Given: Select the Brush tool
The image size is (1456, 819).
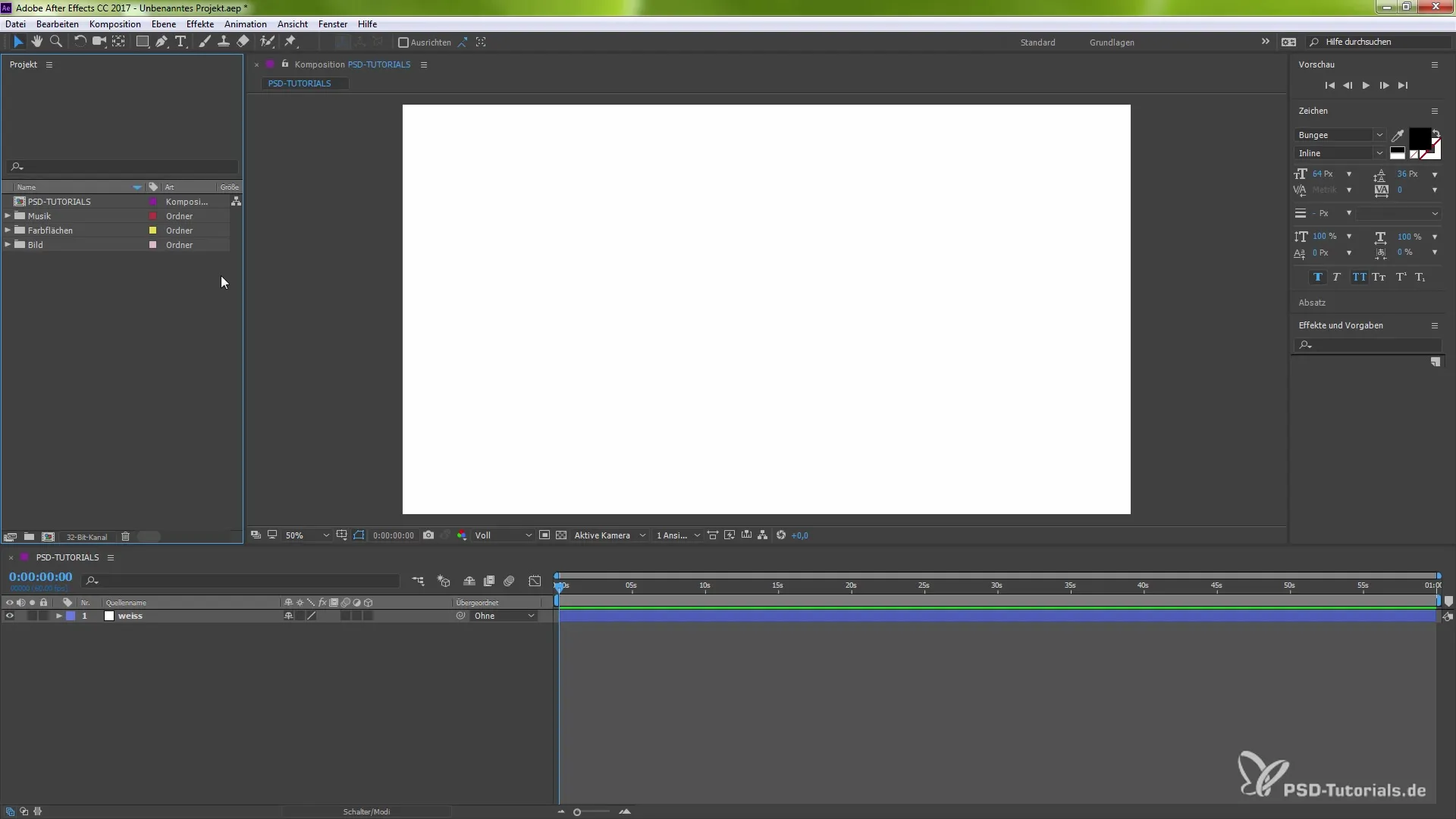Looking at the screenshot, I should (205, 42).
